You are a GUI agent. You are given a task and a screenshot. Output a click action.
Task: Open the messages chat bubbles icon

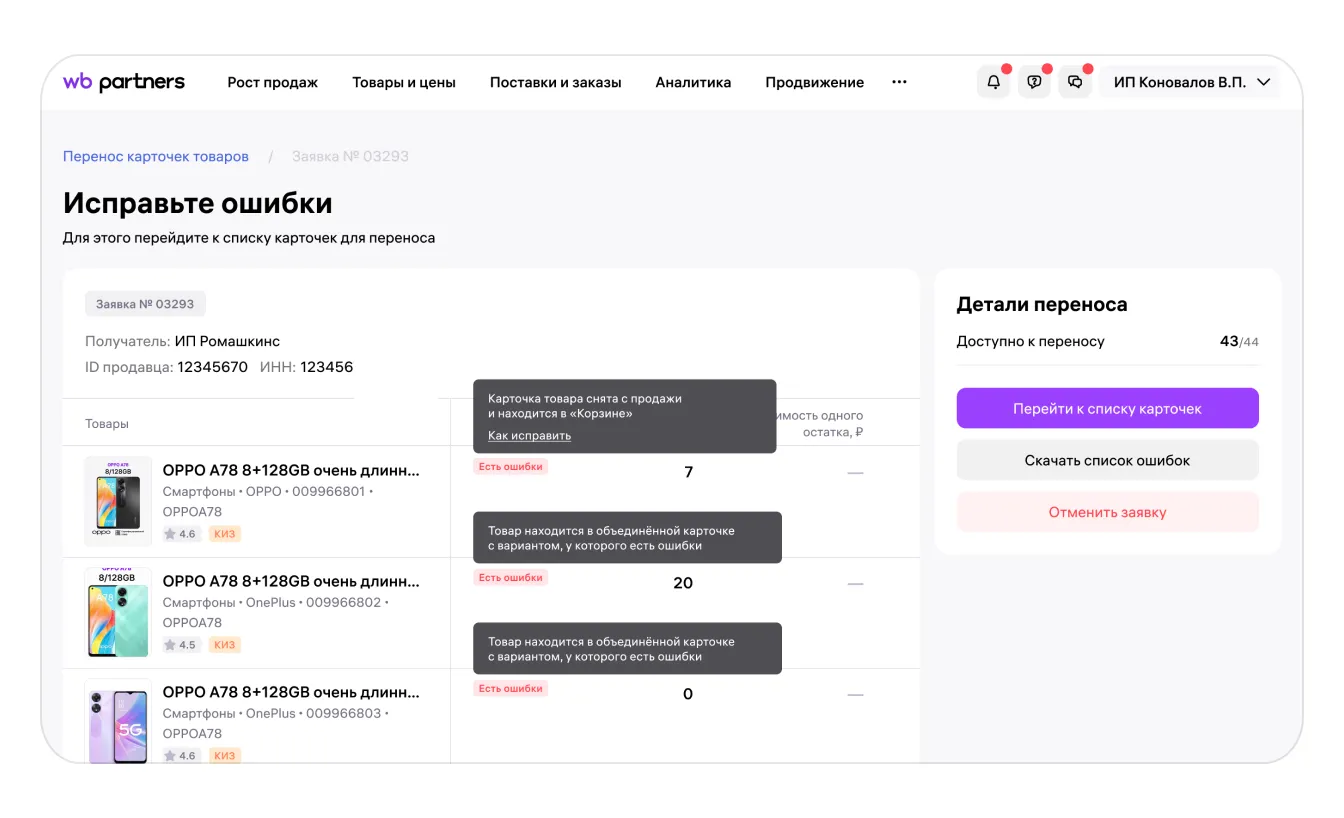pos(1075,82)
